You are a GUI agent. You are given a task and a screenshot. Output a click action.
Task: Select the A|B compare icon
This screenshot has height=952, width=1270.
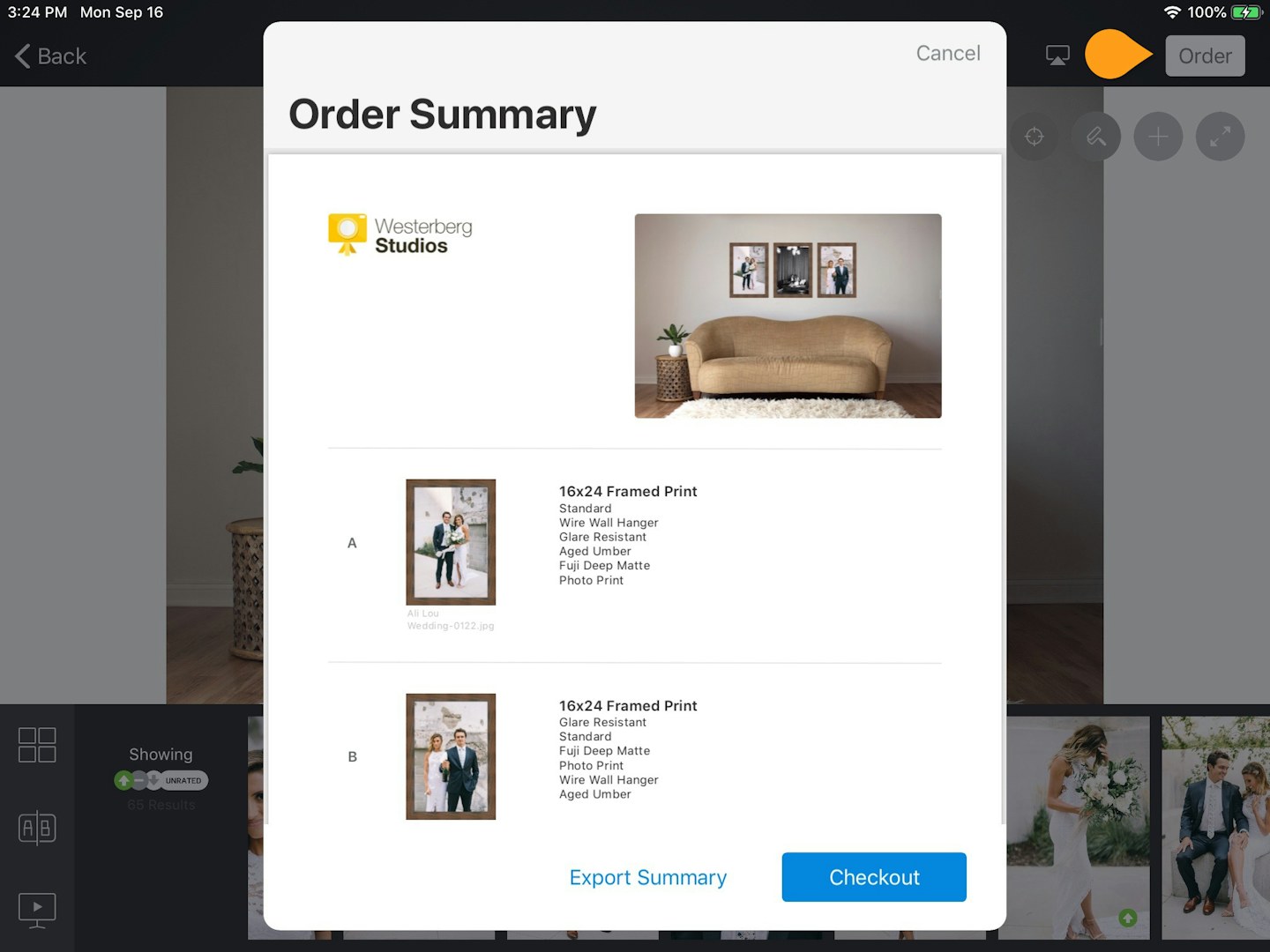tap(37, 828)
